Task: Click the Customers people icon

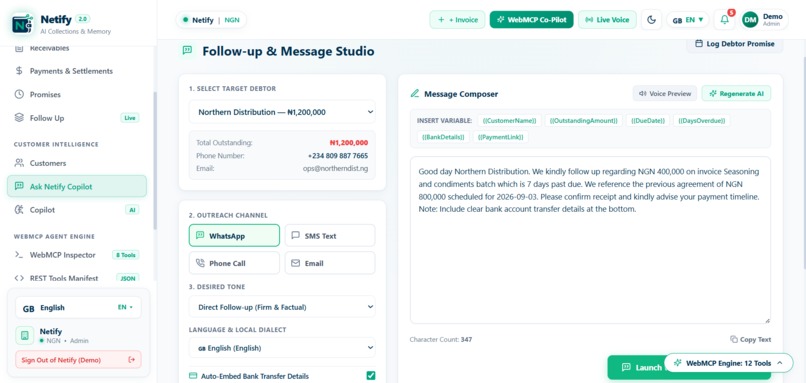Action: point(19,163)
